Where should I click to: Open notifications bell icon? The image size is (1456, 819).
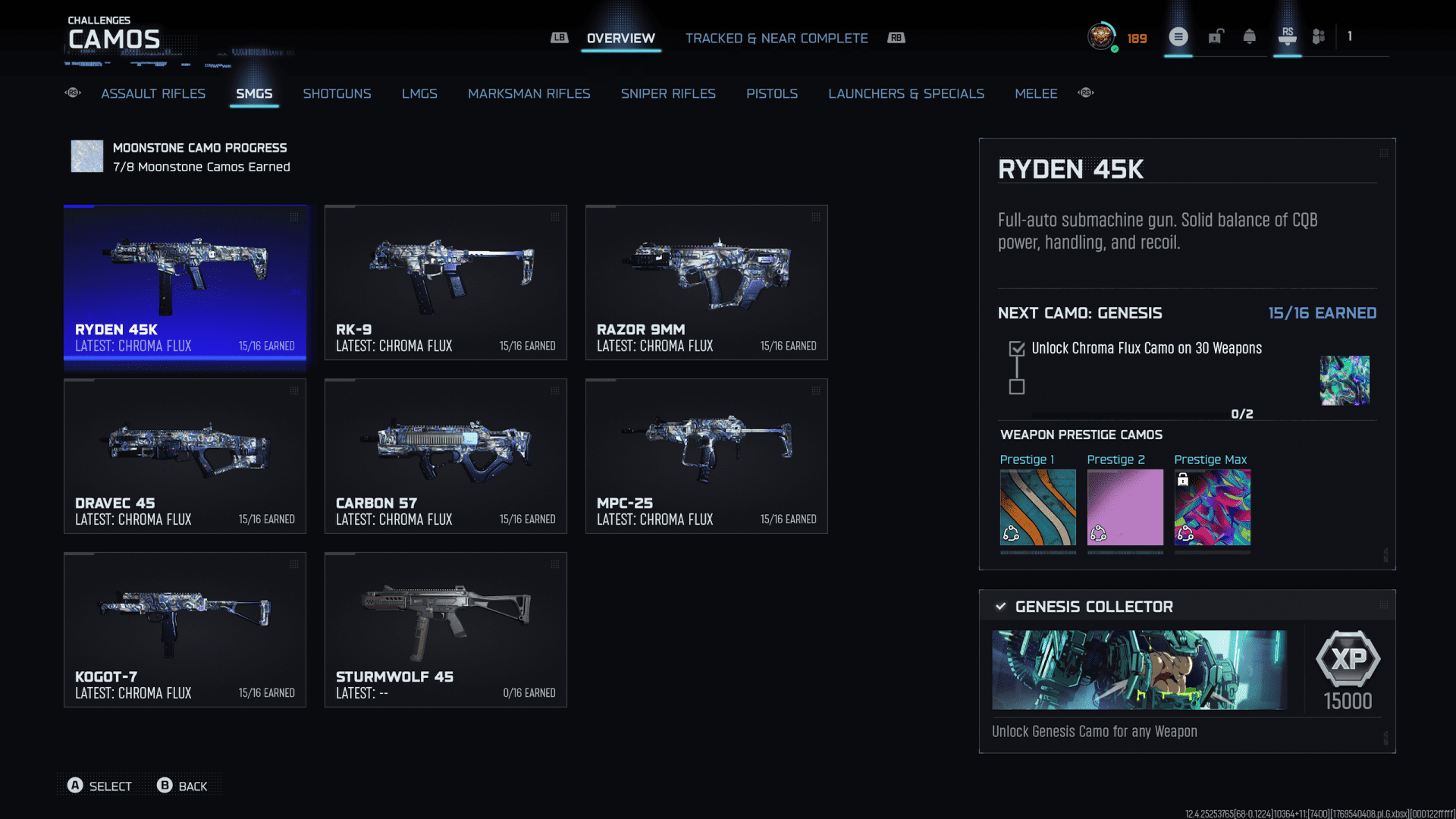tap(1249, 36)
